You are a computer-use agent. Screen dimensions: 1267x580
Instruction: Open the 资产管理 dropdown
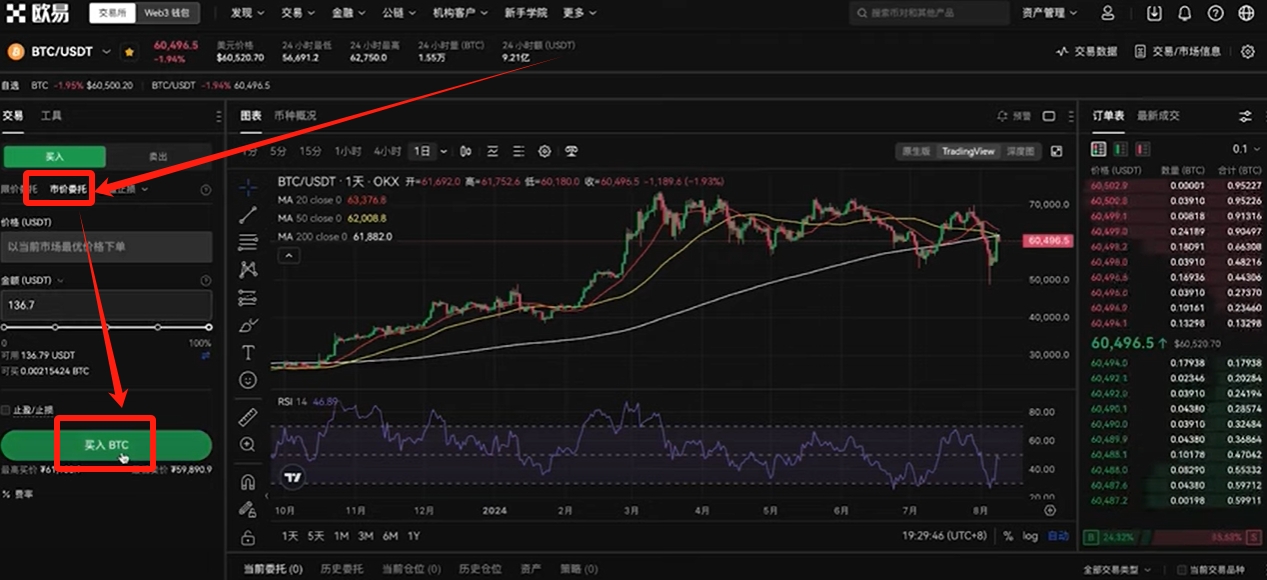[x=1050, y=13]
